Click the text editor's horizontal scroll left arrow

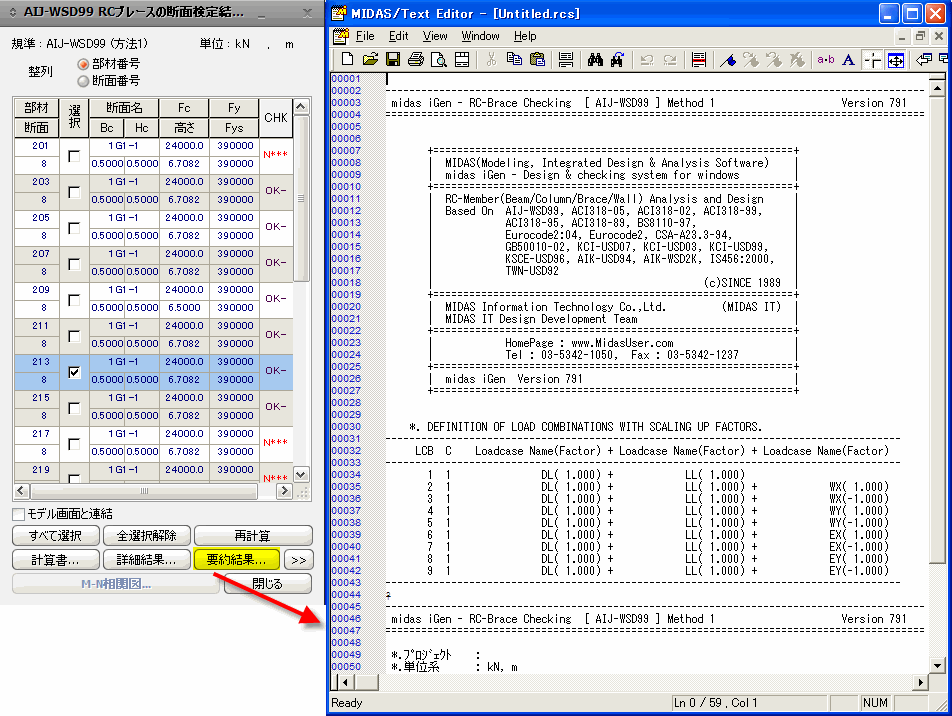coord(345,683)
